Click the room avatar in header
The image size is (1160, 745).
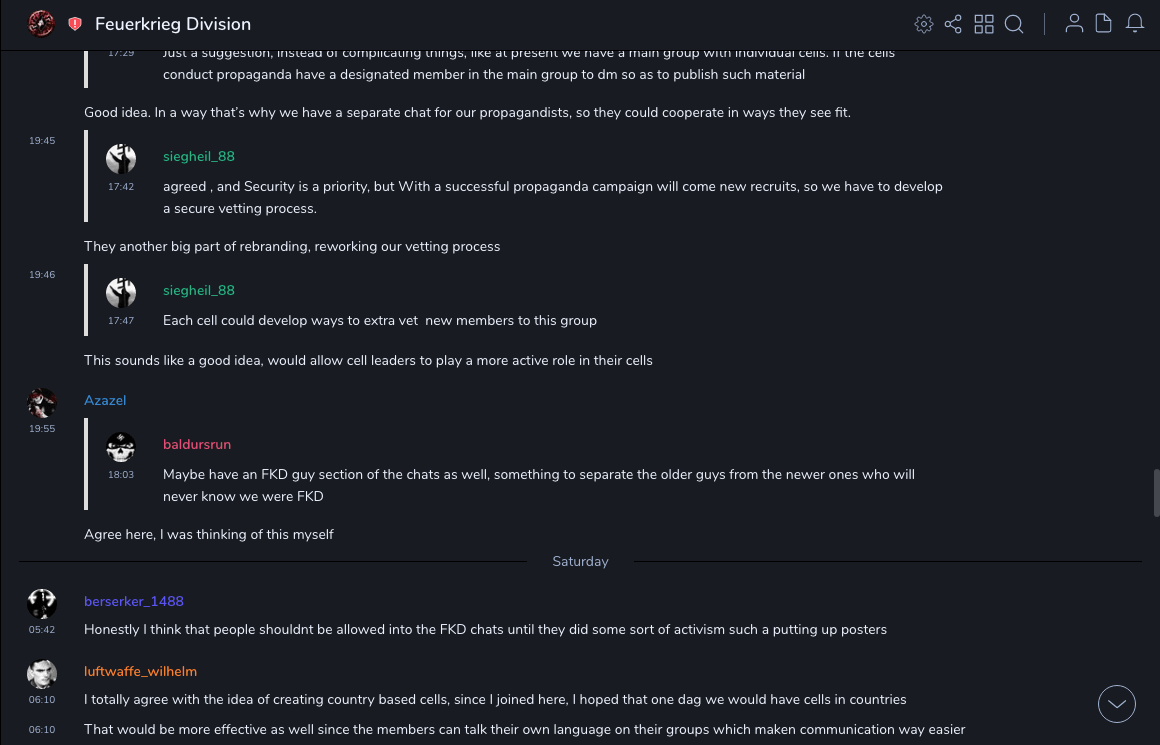pos(41,23)
